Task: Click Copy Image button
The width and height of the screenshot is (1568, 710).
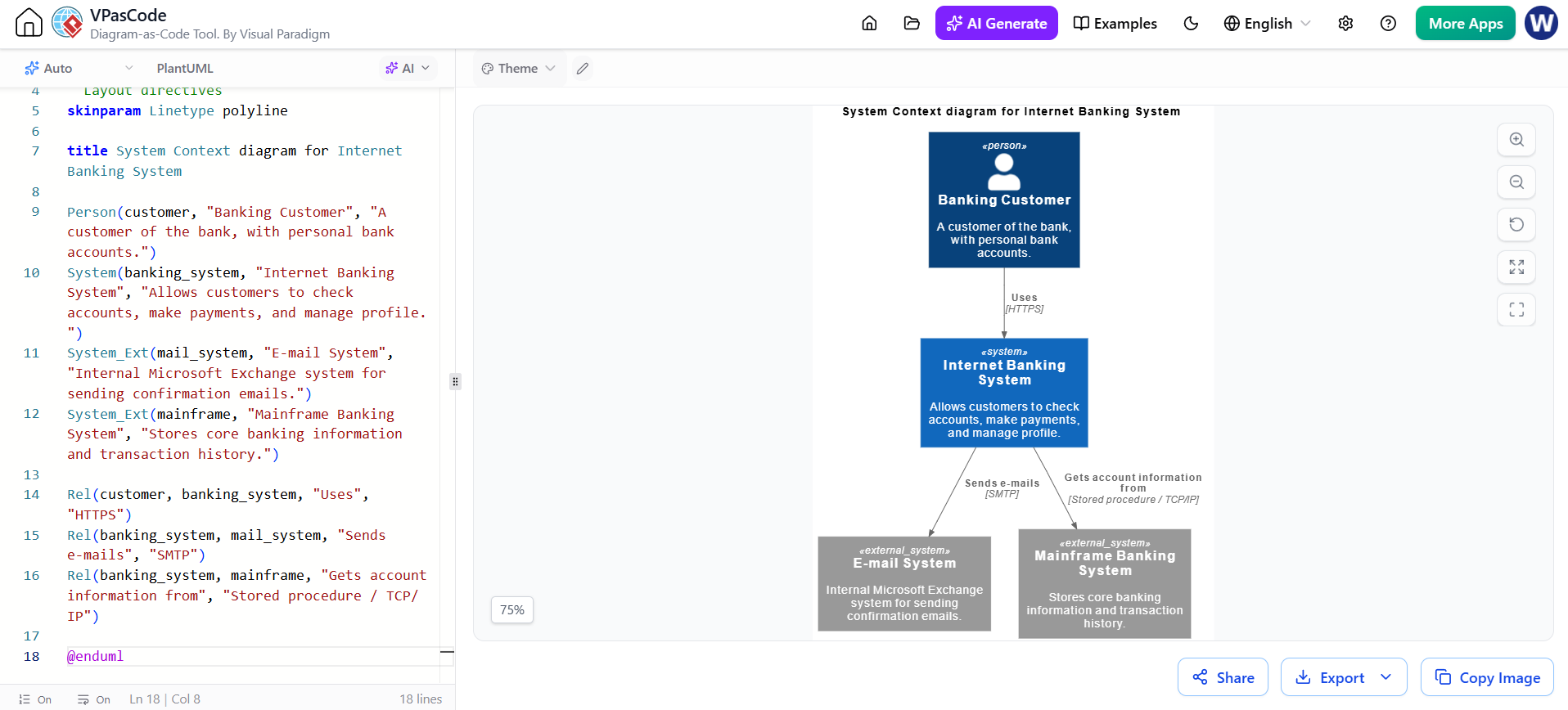Action: [1487, 677]
